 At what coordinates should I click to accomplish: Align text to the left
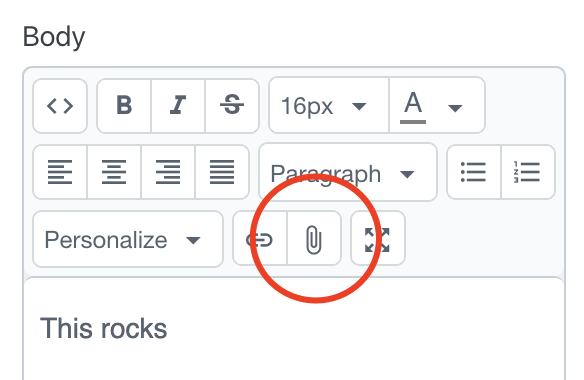click(60, 172)
